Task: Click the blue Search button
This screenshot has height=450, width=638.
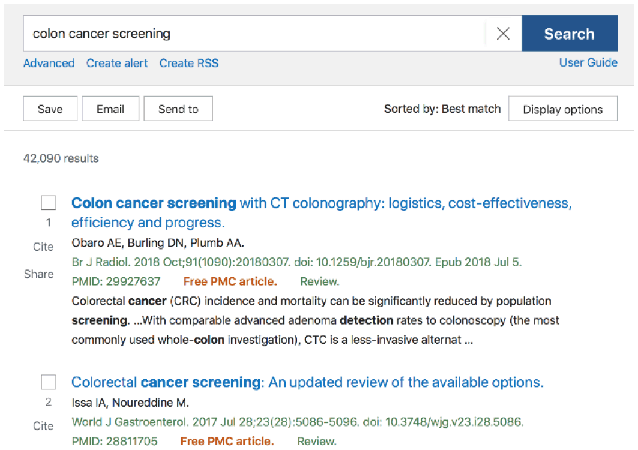Action: pyautogui.click(x=570, y=34)
